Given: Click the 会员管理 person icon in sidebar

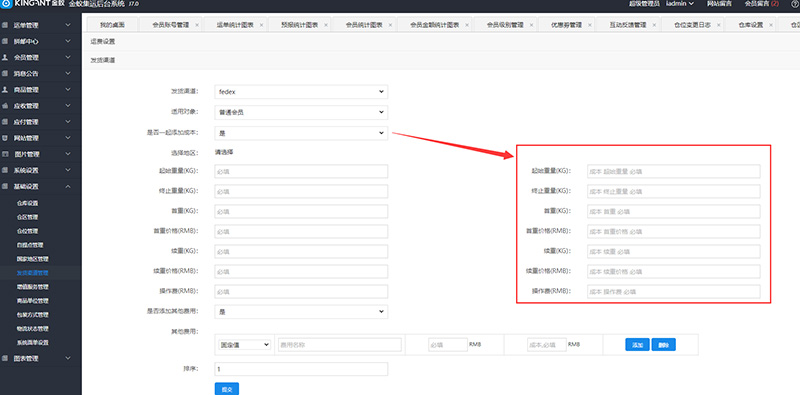Looking at the screenshot, I should point(5,58).
